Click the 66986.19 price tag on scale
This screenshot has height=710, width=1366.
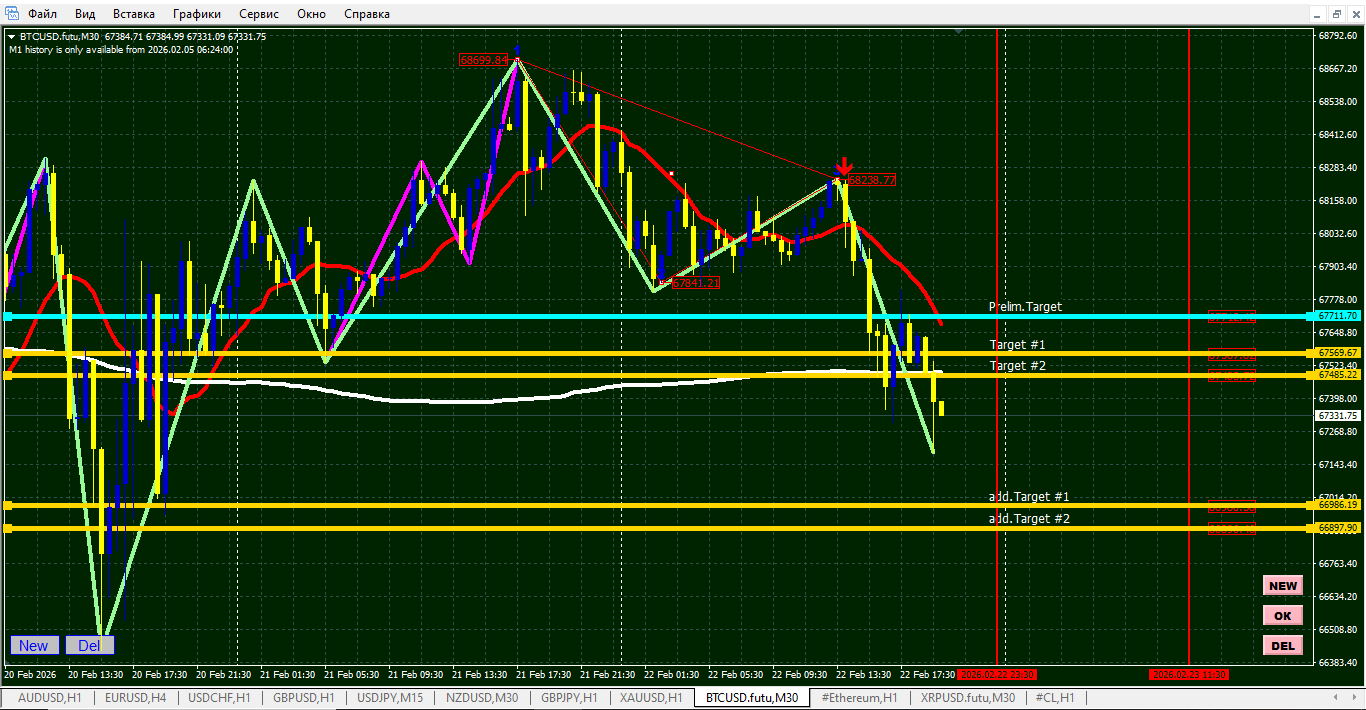pyautogui.click(x=1338, y=506)
